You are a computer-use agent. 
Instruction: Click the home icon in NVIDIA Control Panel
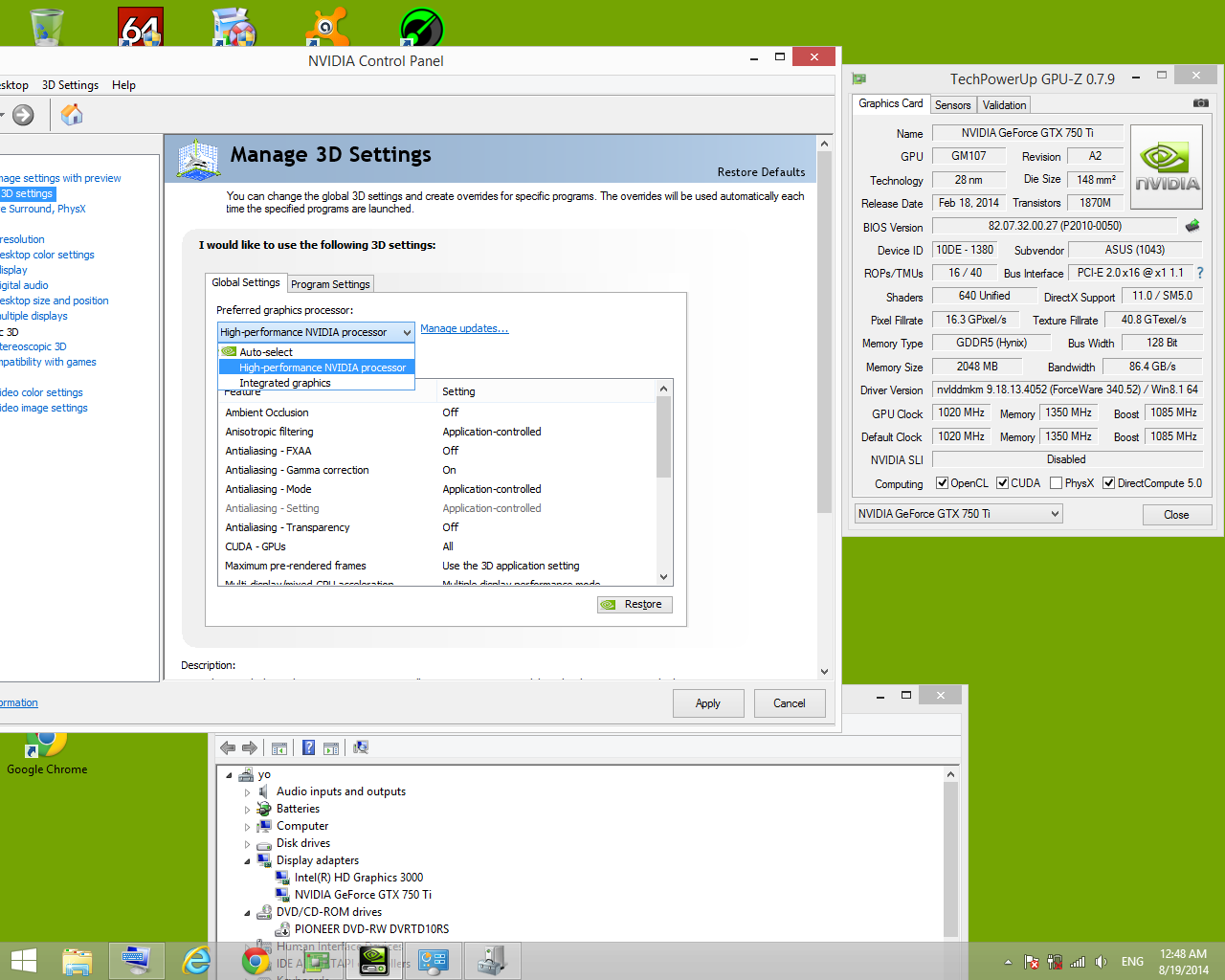(72, 115)
